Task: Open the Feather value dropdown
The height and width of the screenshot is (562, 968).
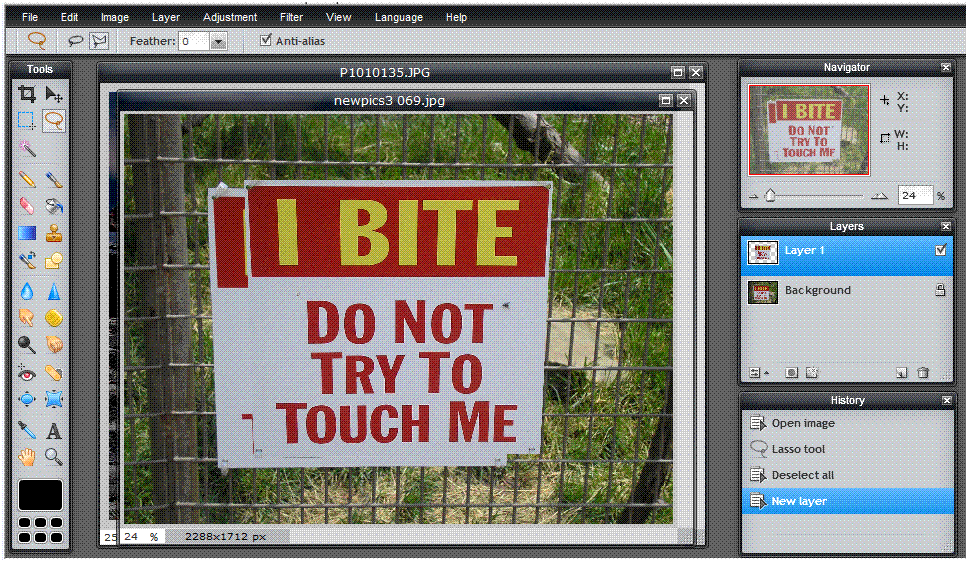Action: [219, 41]
